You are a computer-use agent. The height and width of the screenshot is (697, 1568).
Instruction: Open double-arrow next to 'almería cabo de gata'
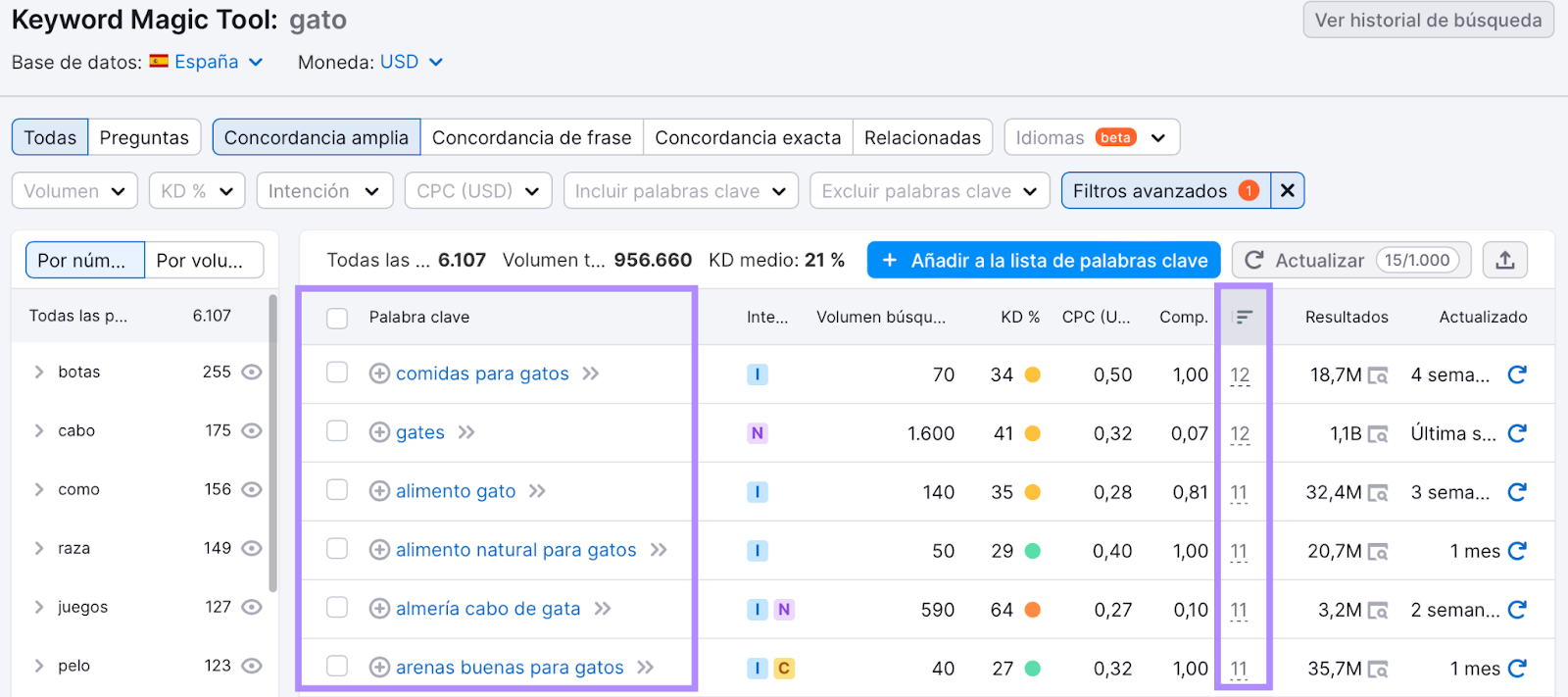click(x=603, y=609)
